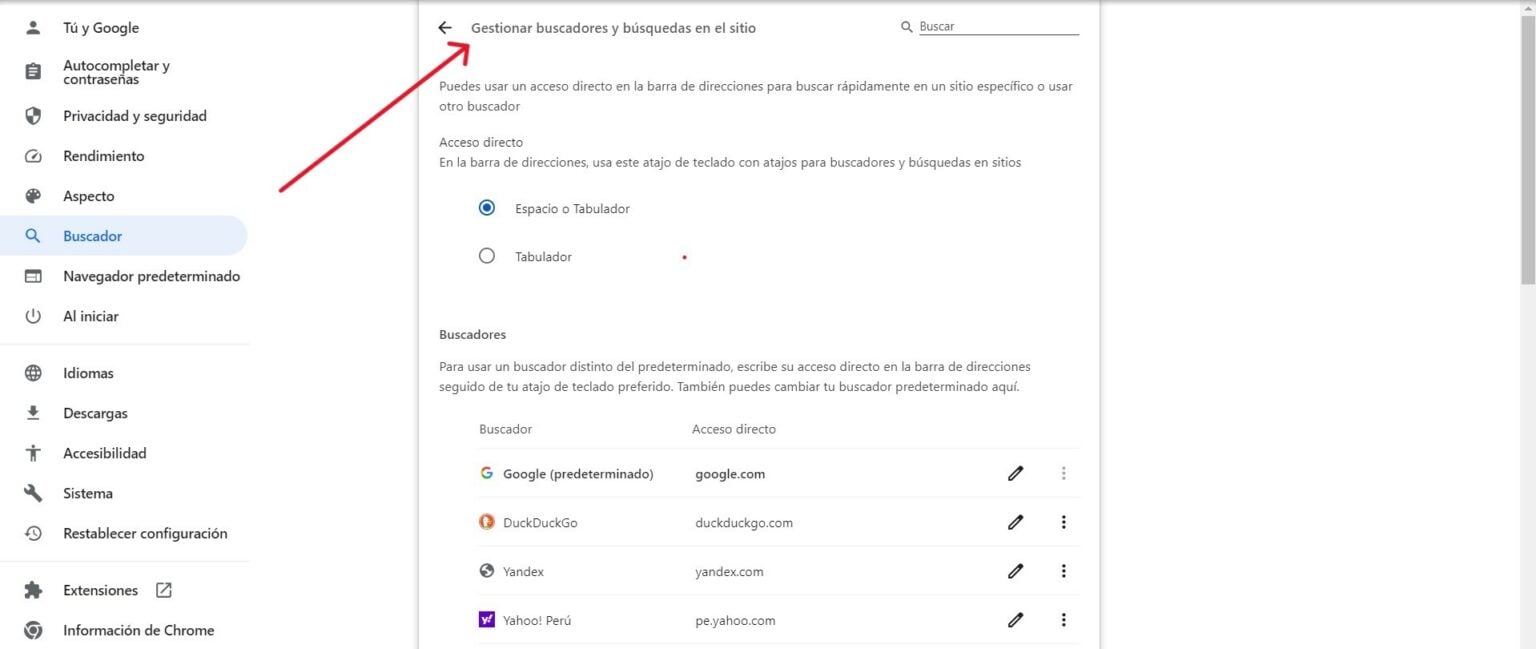Image resolution: width=1536 pixels, height=649 pixels.
Task: Select the Espacio o Tabulador radio button
Action: [487, 207]
